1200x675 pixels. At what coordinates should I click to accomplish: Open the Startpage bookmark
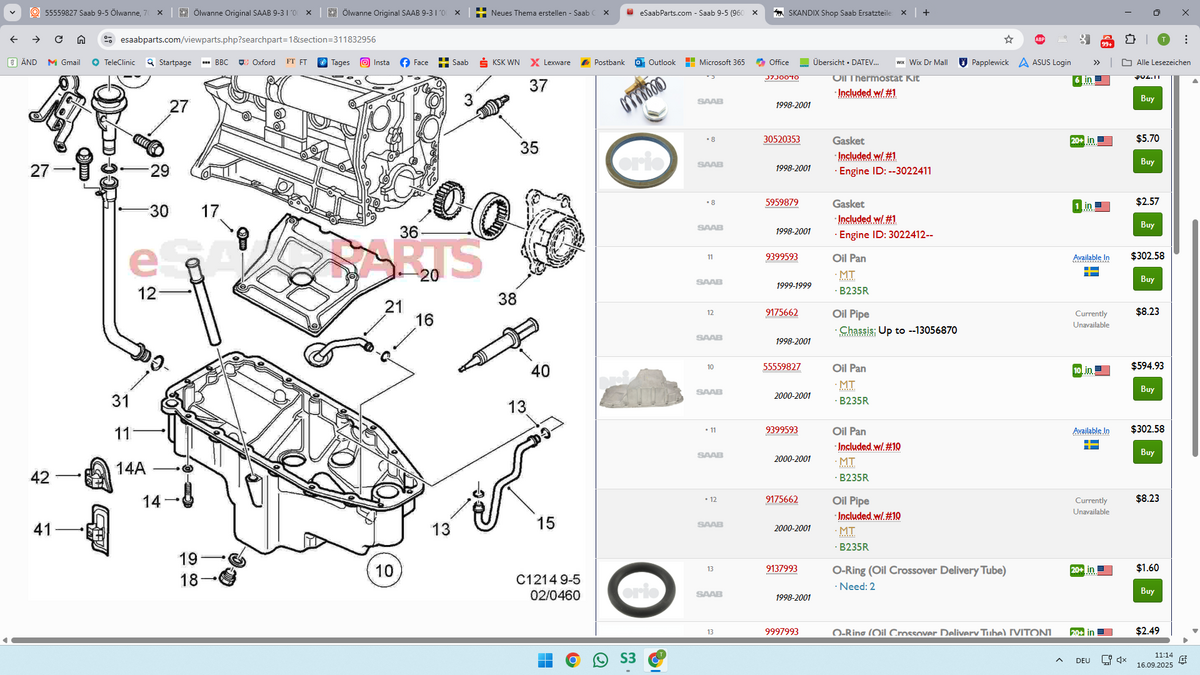[x=169, y=62]
